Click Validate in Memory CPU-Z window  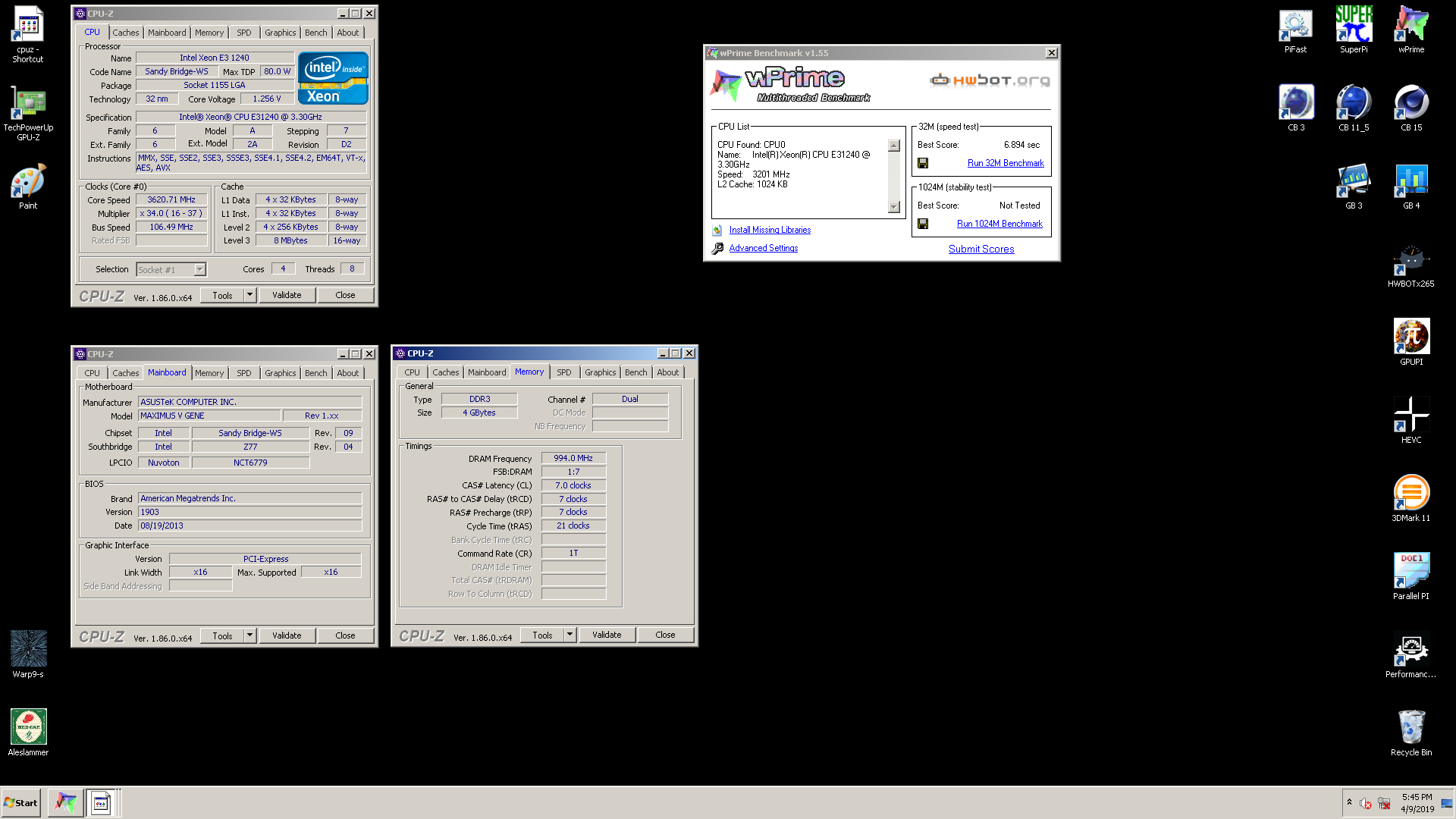(x=607, y=635)
